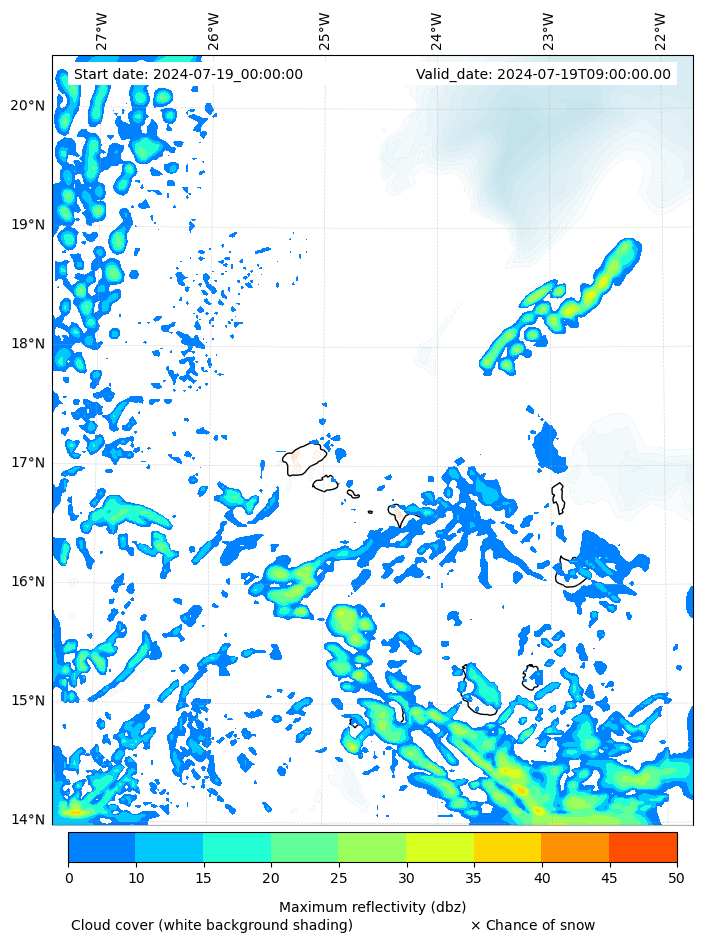Click the 40-45 dBZ orange colorbar segment
This screenshot has width=703, height=943.
[x=576, y=847]
